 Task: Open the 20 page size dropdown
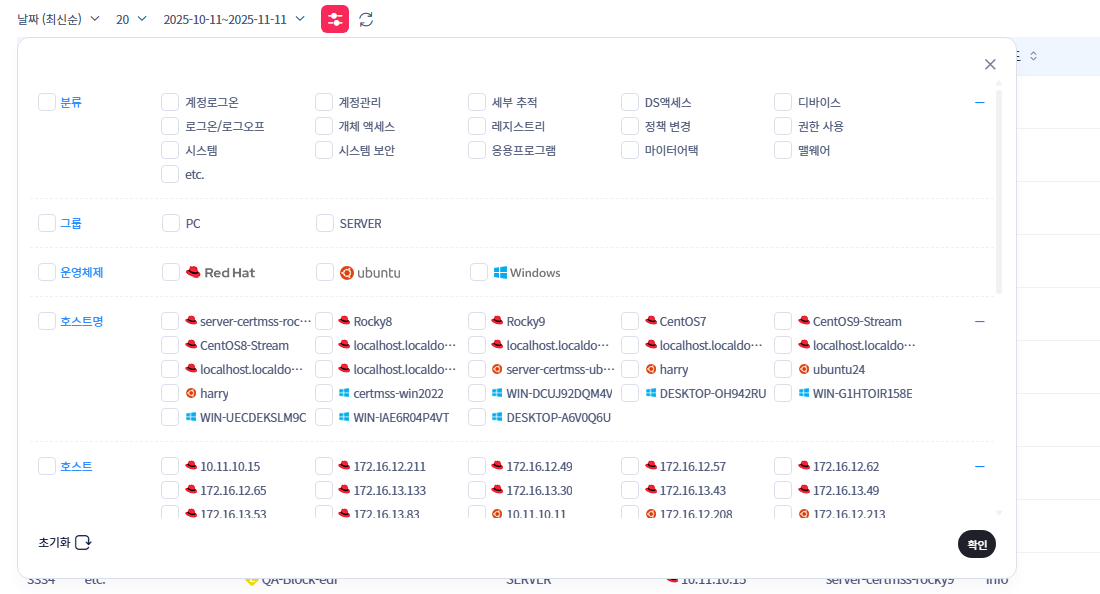point(131,19)
